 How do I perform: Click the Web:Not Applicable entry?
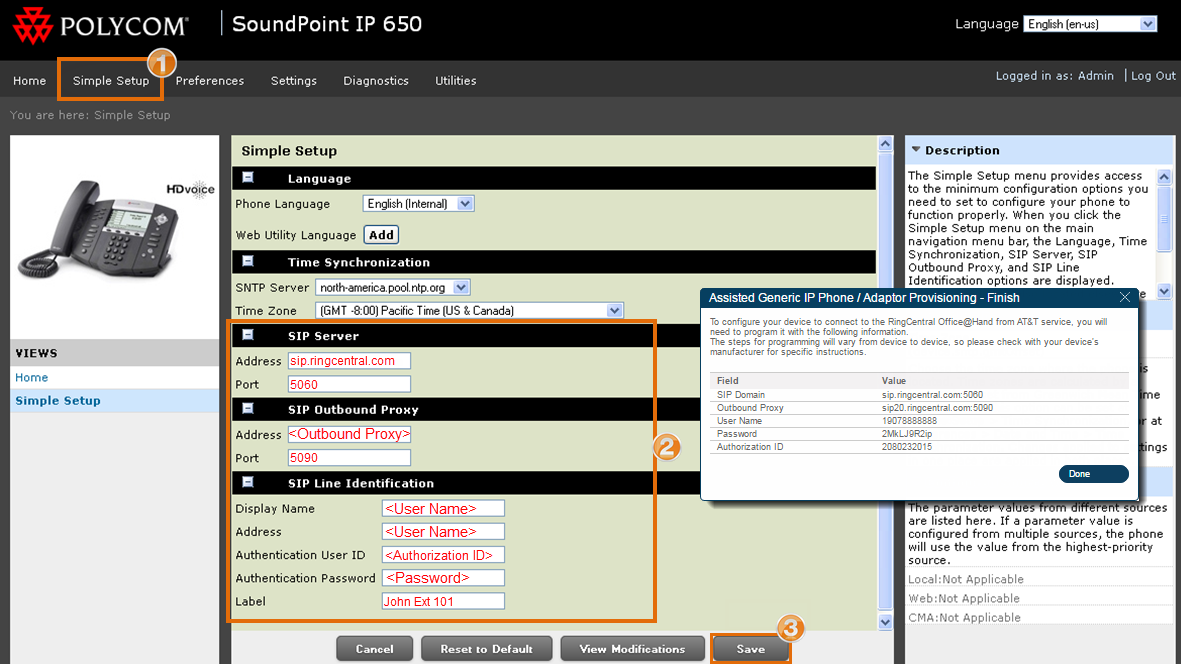[963, 599]
